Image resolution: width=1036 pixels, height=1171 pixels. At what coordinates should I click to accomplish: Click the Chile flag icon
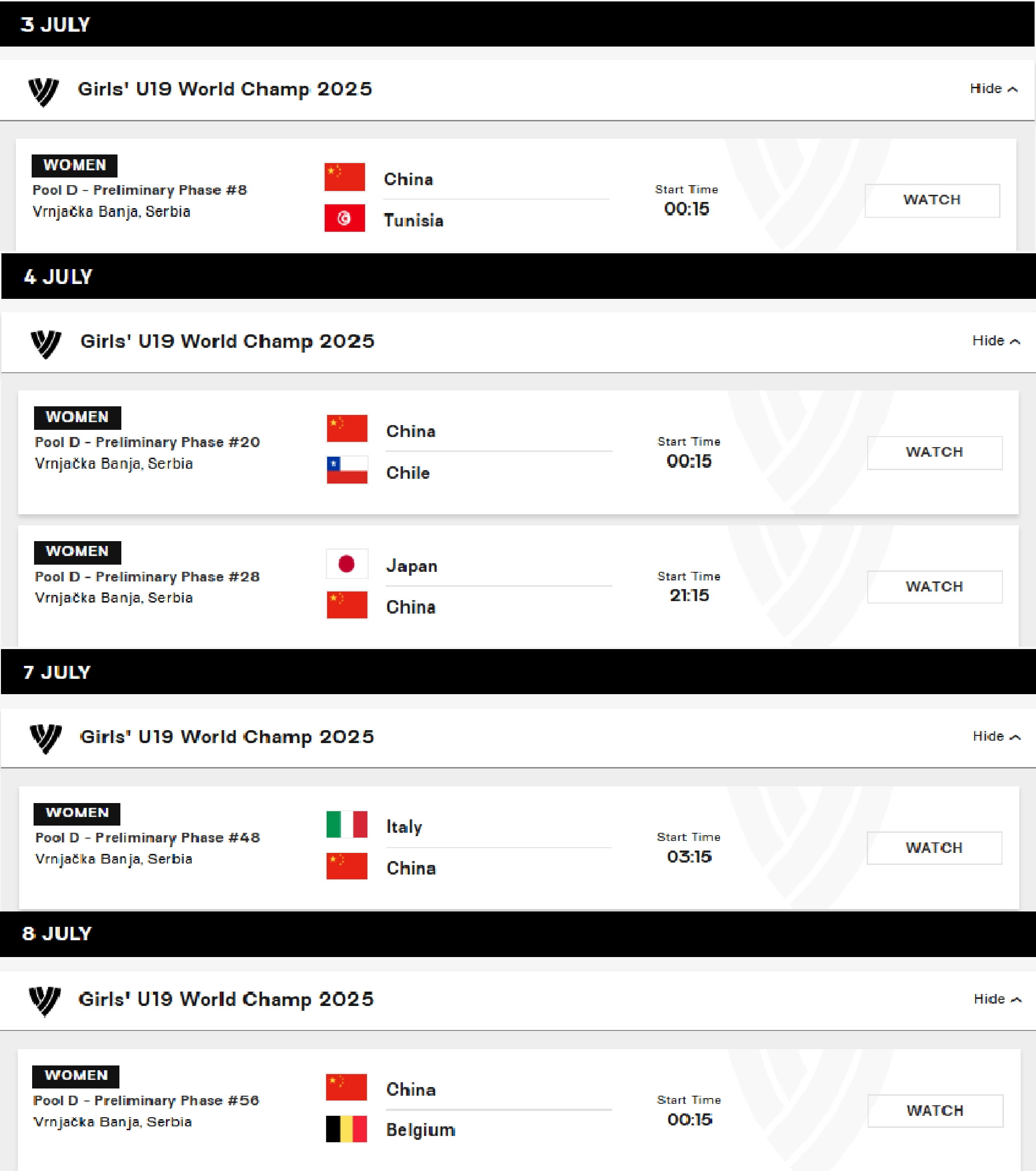coord(346,470)
